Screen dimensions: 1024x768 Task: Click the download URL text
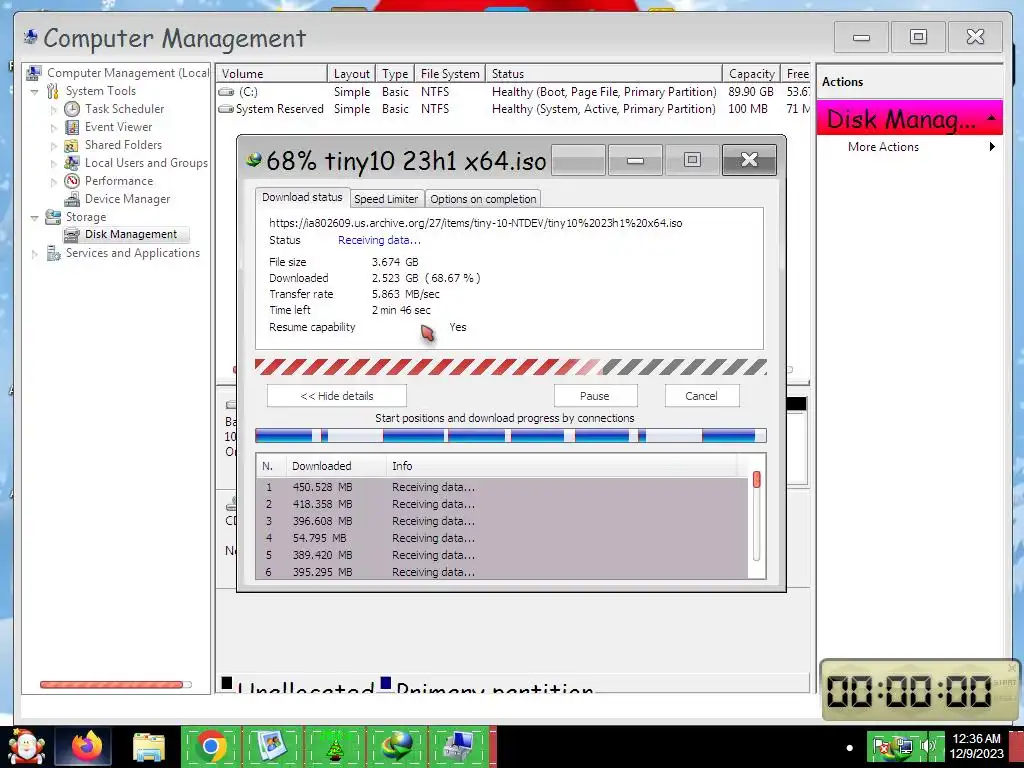pyautogui.click(x=475, y=223)
